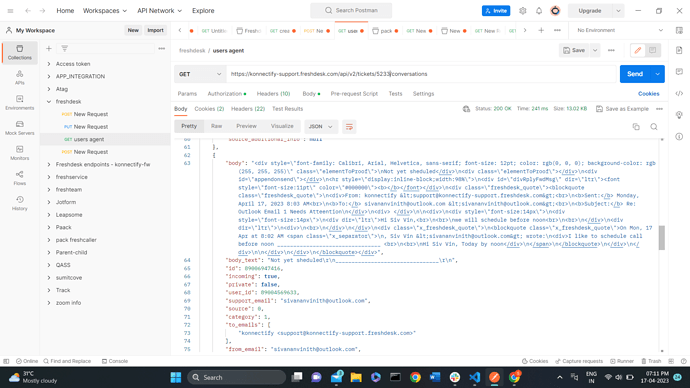Viewport: 690px width, 388px height.
Task: Click the request URL input field
Action: 421,74
